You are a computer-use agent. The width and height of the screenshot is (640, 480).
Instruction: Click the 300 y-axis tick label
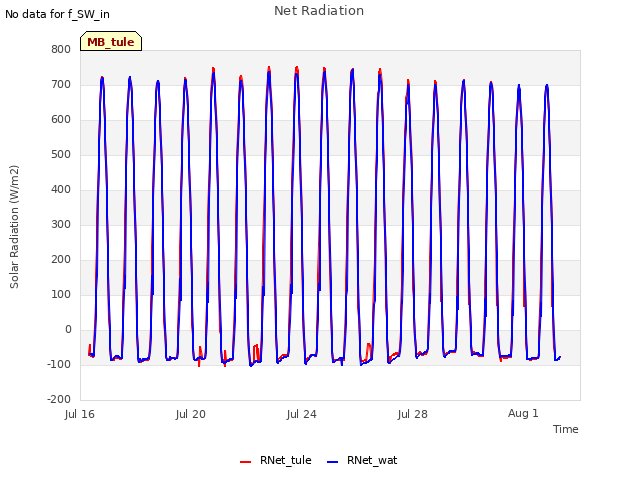61,224
